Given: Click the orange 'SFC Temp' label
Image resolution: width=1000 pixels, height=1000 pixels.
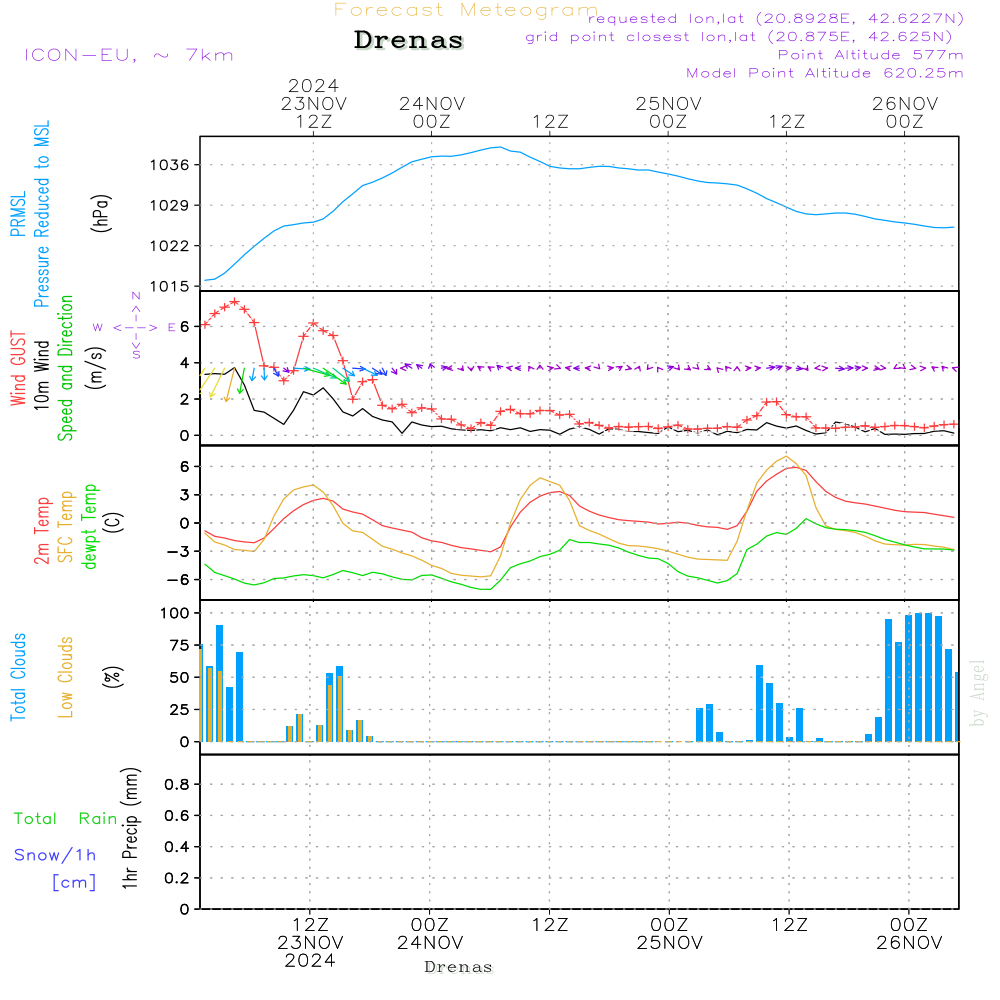Looking at the screenshot, I should point(66,527).
